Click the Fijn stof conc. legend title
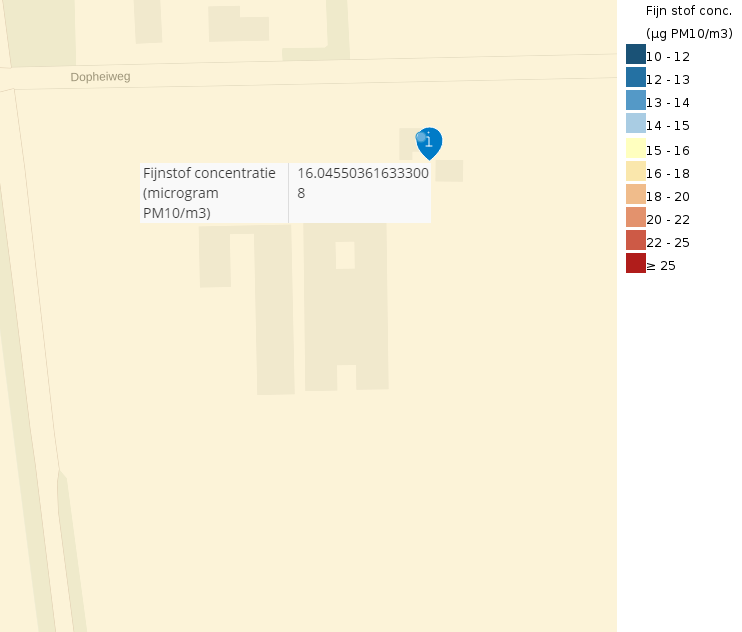Screen dimensions: 742x632 pos(689,11)
